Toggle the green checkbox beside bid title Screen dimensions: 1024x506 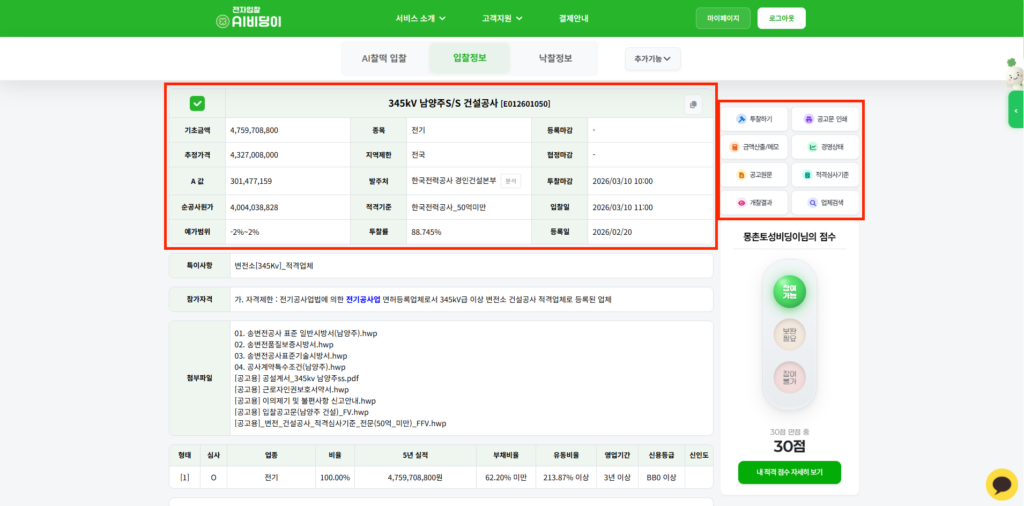[x=197, y=103]
